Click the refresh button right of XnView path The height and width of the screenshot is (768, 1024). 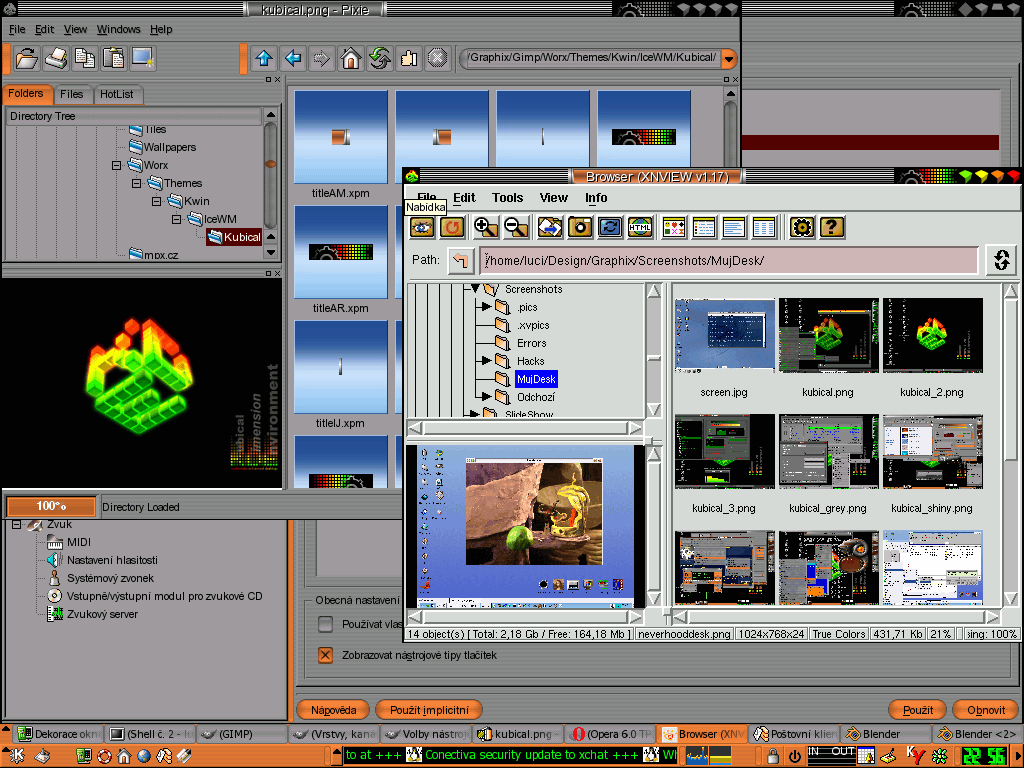pyautogui.click(x=1002, y=259)
